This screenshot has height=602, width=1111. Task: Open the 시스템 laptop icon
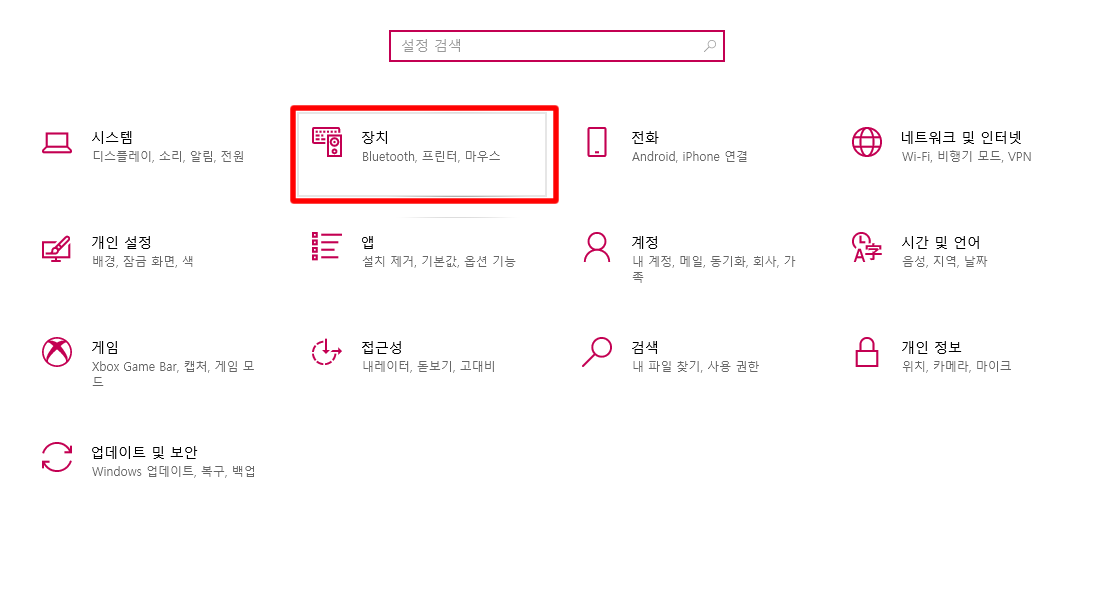click(57, 142)
